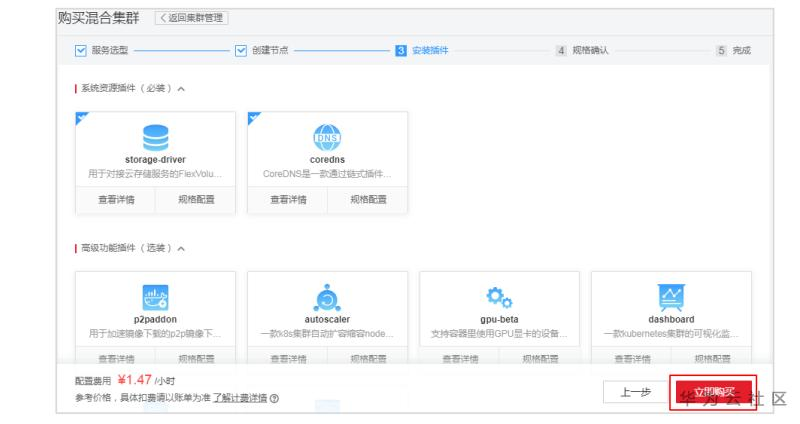Click the 上一步 button

tap(636, 392)
